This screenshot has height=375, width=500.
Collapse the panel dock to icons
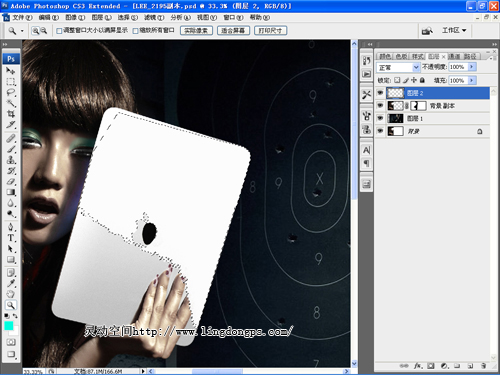pyautogui.click(x=494, y=44)
